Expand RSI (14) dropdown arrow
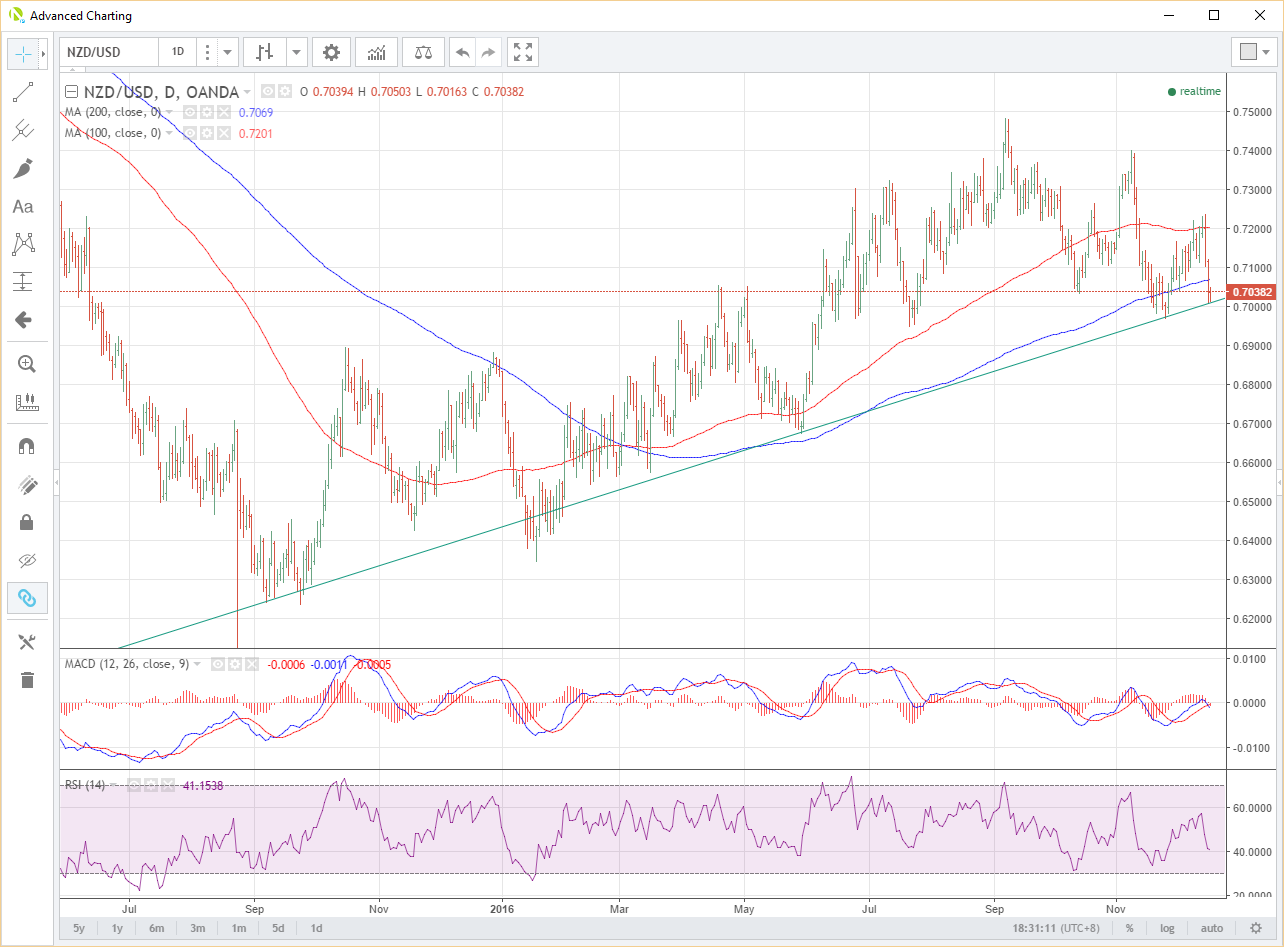 click(113, 785)
